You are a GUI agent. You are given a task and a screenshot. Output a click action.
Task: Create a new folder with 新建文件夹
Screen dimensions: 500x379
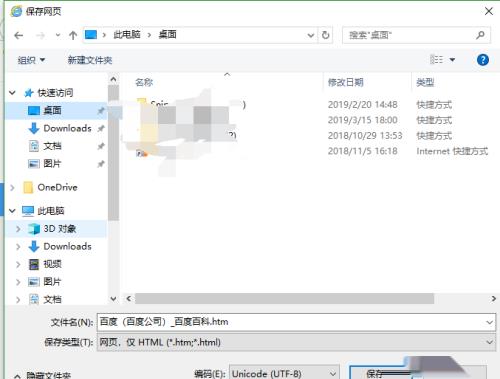90,60
